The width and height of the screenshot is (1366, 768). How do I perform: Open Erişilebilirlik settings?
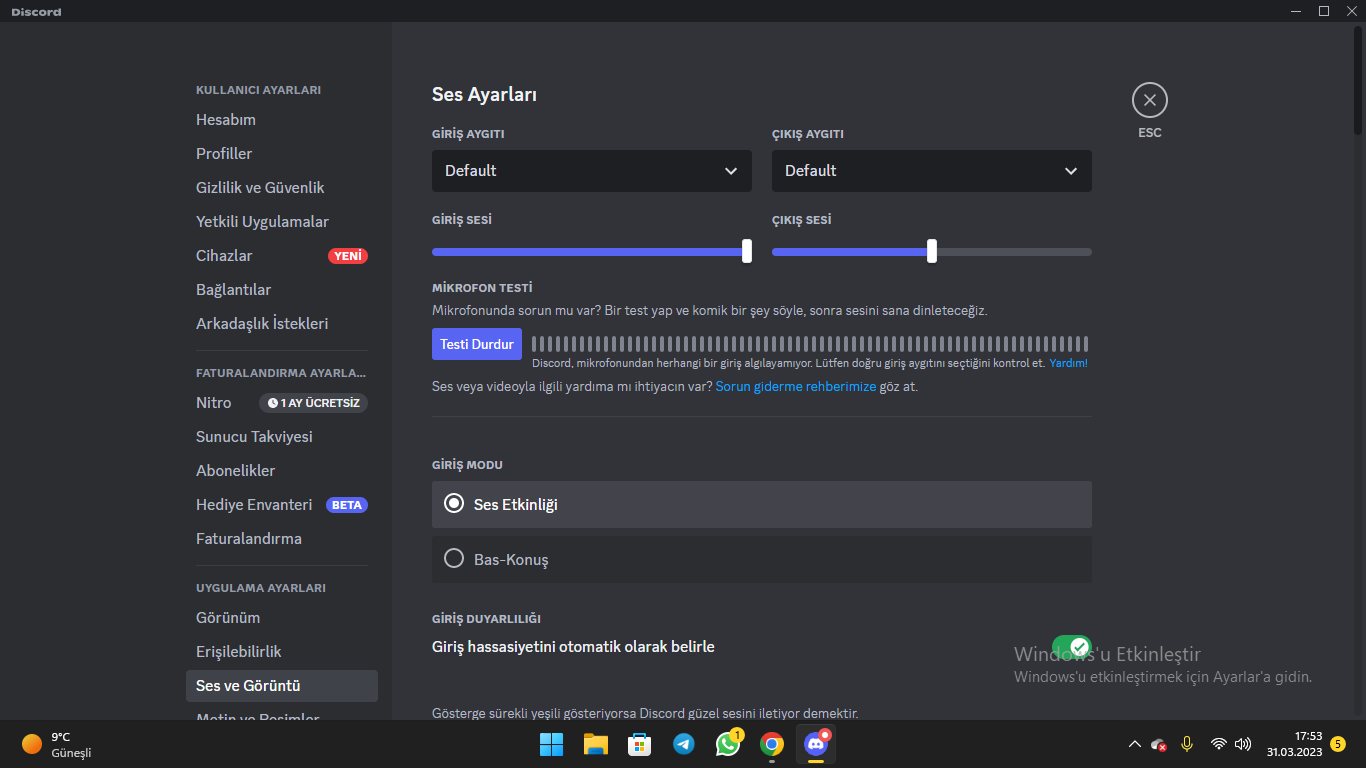[282, 652]
